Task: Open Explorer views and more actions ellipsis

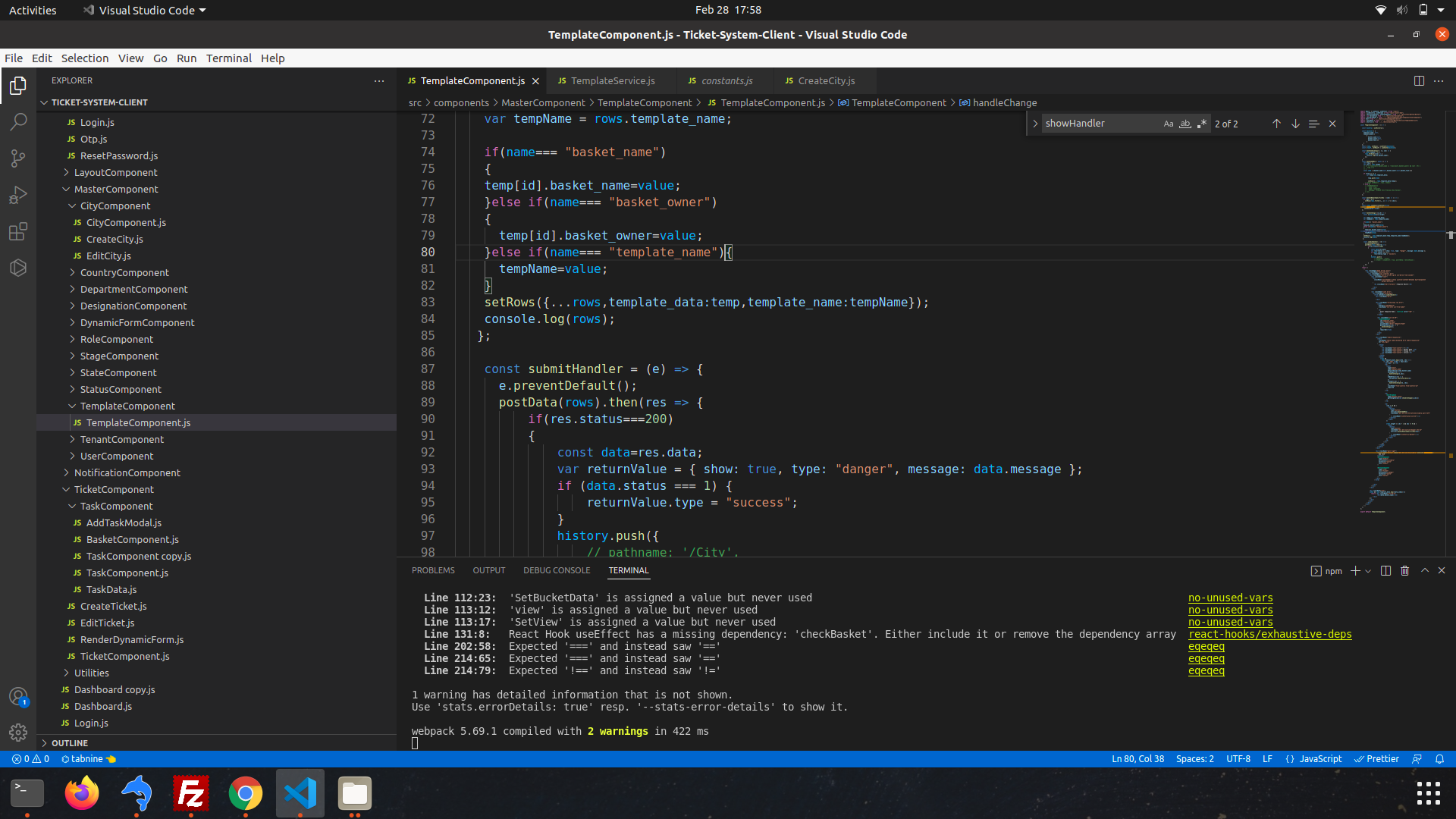Action: pyautogui.click(x=379, y=80)
